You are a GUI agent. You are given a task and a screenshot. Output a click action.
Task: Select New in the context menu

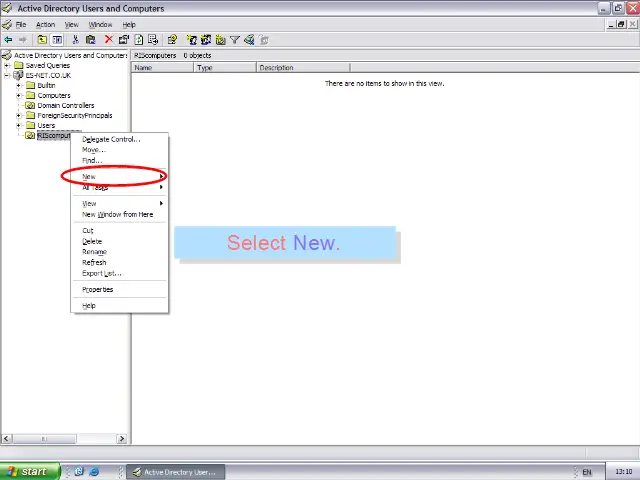pos(90,177)
